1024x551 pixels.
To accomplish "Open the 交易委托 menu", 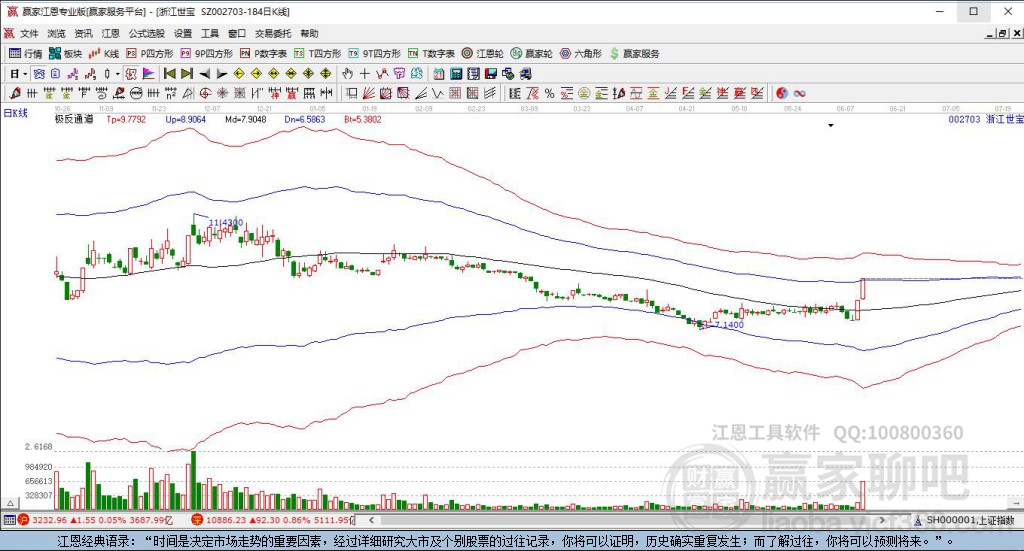I will pyautogui.click(x=273, y=33).
